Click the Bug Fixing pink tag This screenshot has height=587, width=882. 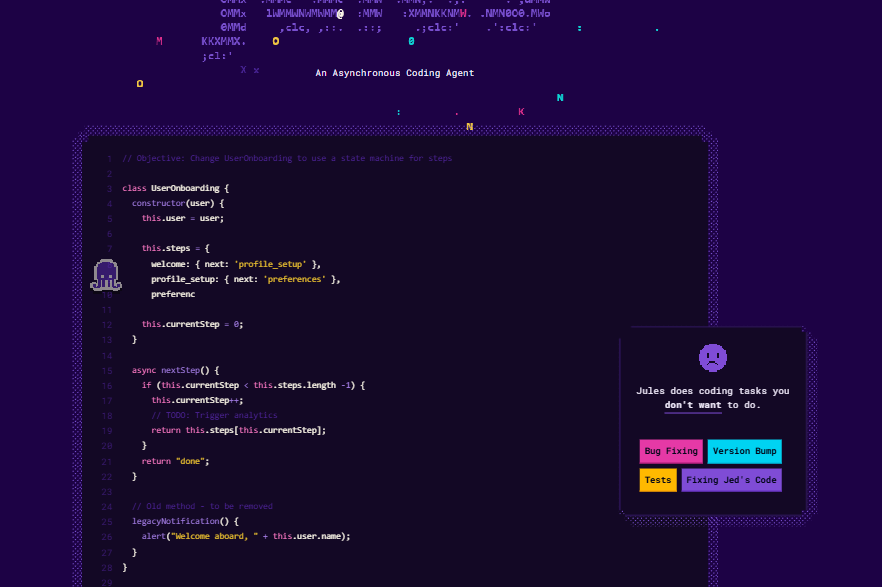[x=671, y=451]
